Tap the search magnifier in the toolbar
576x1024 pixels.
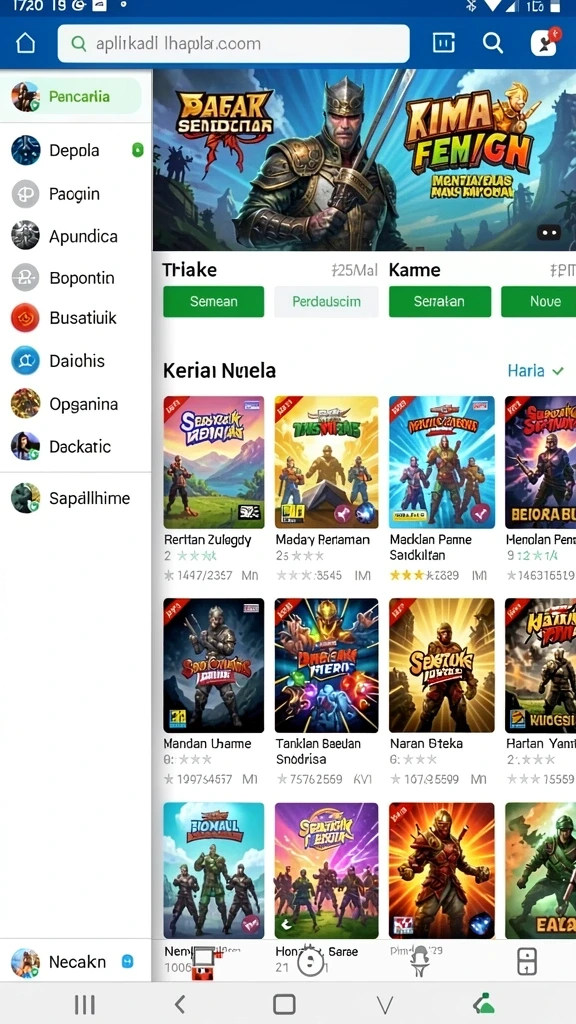tap(492, 44)
